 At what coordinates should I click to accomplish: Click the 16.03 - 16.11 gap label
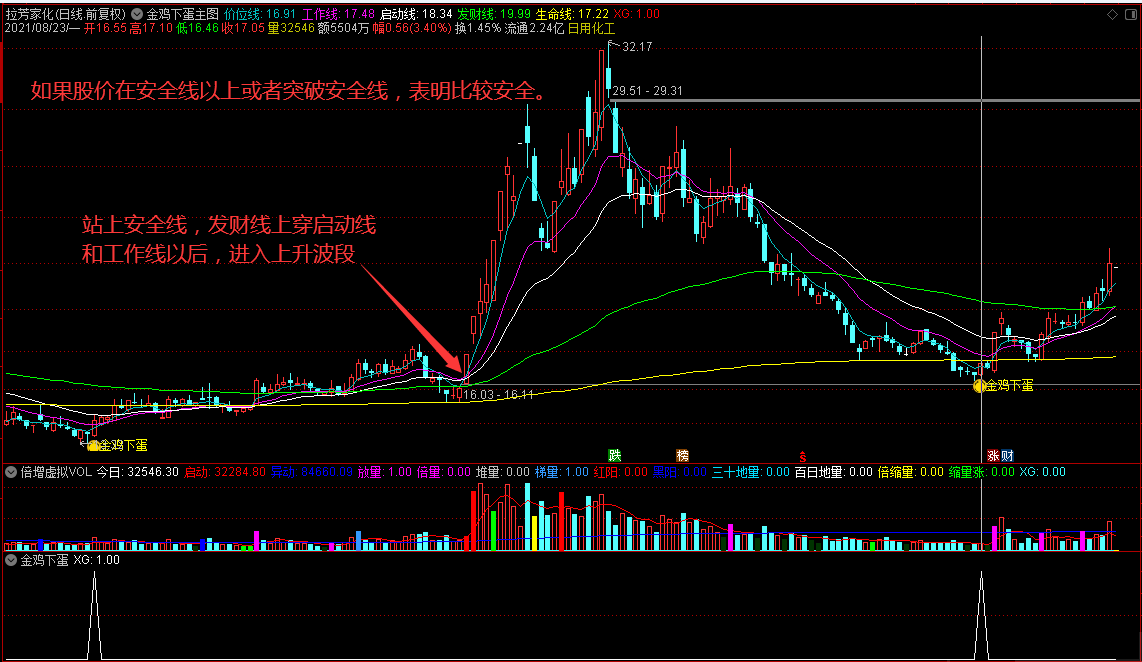point(498,395)
